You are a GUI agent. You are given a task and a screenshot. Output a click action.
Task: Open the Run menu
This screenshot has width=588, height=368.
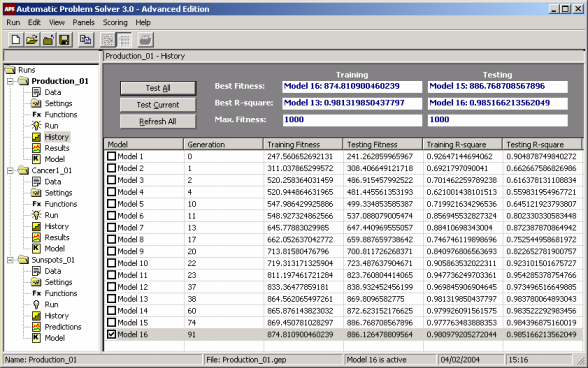pyautogui.click(x=13, y=23)
